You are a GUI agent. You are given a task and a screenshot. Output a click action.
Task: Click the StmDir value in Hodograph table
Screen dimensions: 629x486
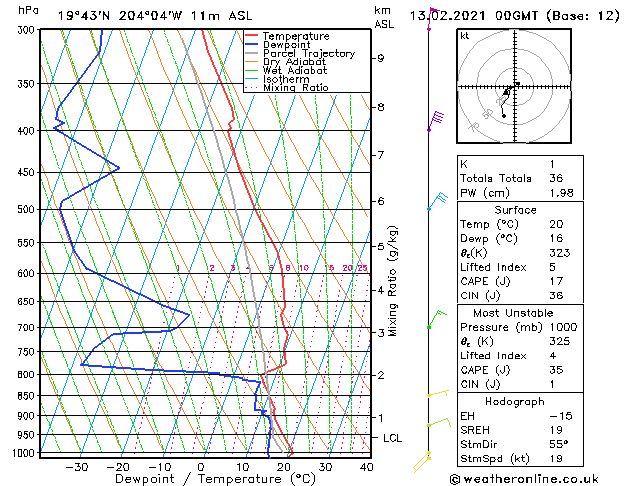(x=559, y=444)
